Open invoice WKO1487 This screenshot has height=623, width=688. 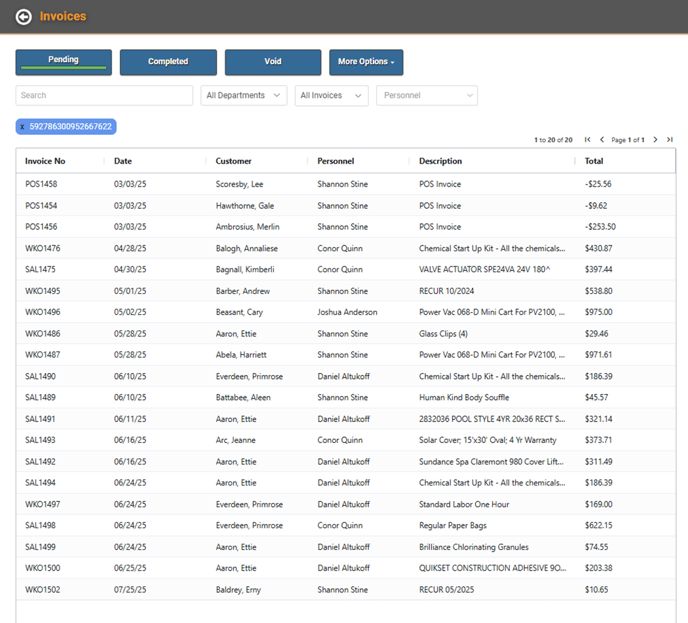[x=43, y=354]
